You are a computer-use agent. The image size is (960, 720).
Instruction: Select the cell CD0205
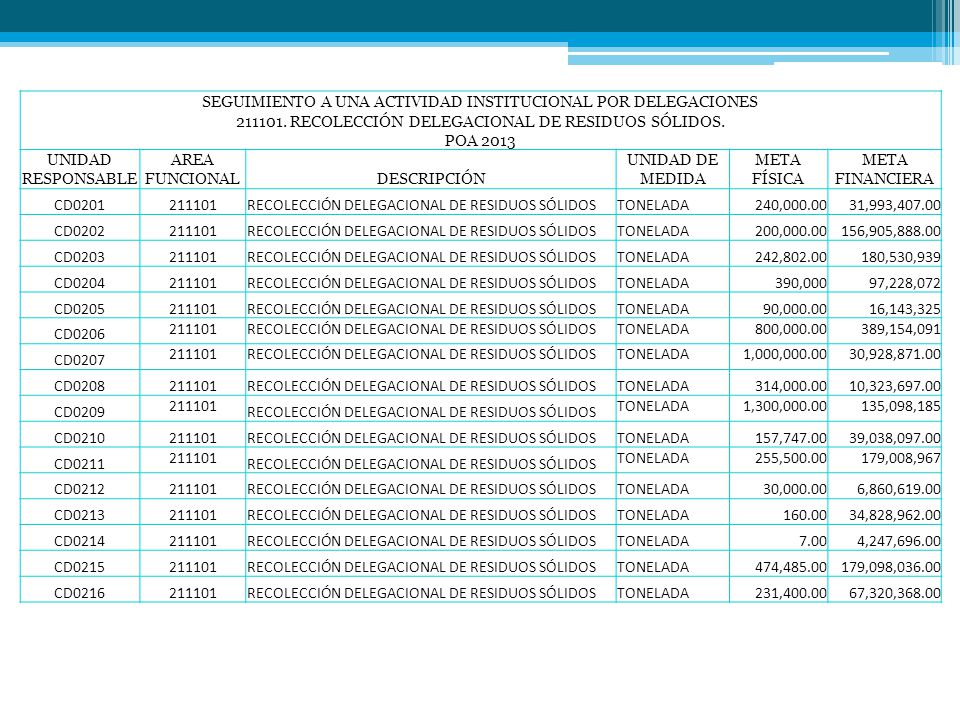(x=80, y=309)
